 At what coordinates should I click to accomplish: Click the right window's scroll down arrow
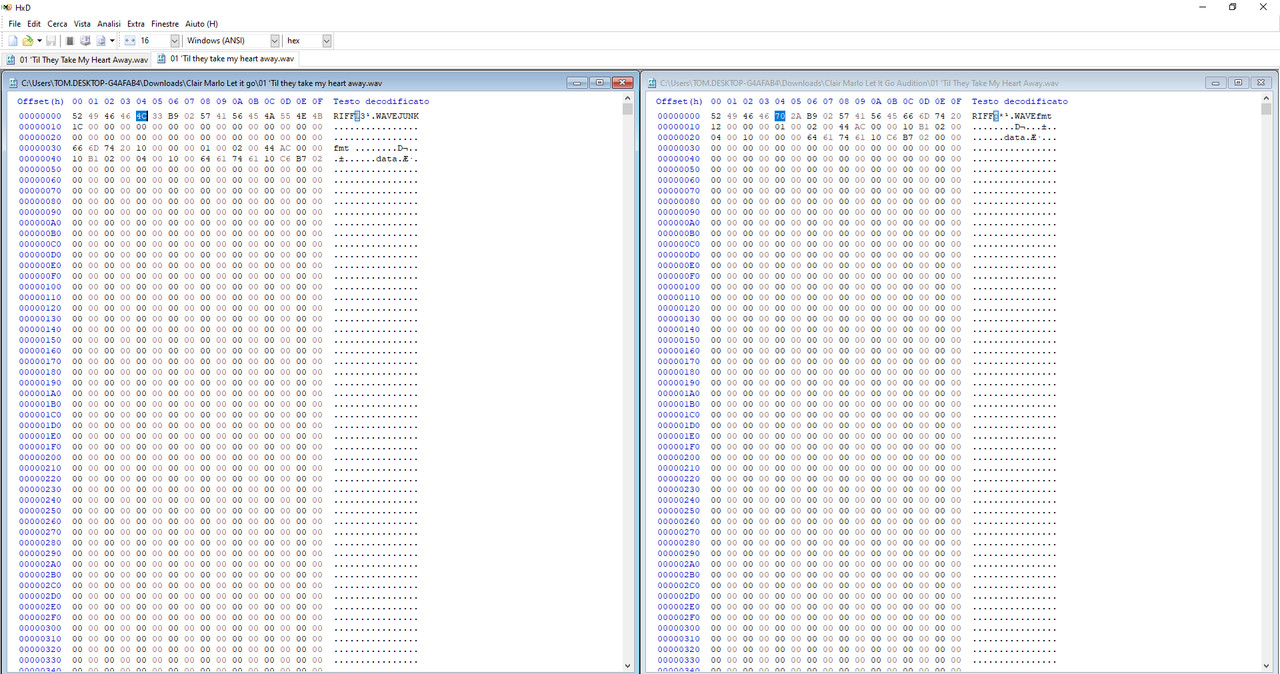(1266, 665)
